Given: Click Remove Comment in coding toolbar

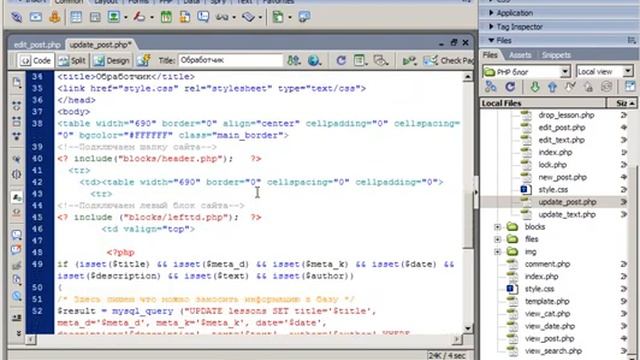Looking at the screenshot, I should (17, 249).
